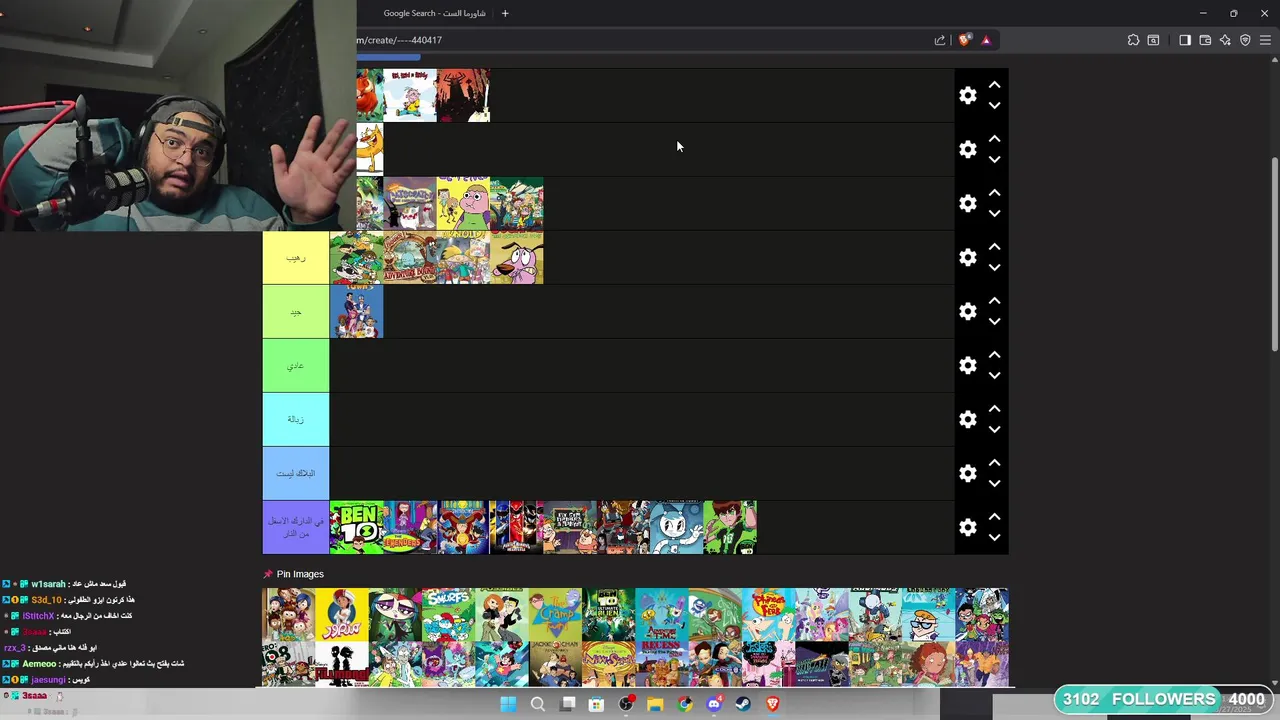This screenshot has width=1280, height=720.
Task: Select the Ben 10 logo thumbnail
Action: [356, 528]
